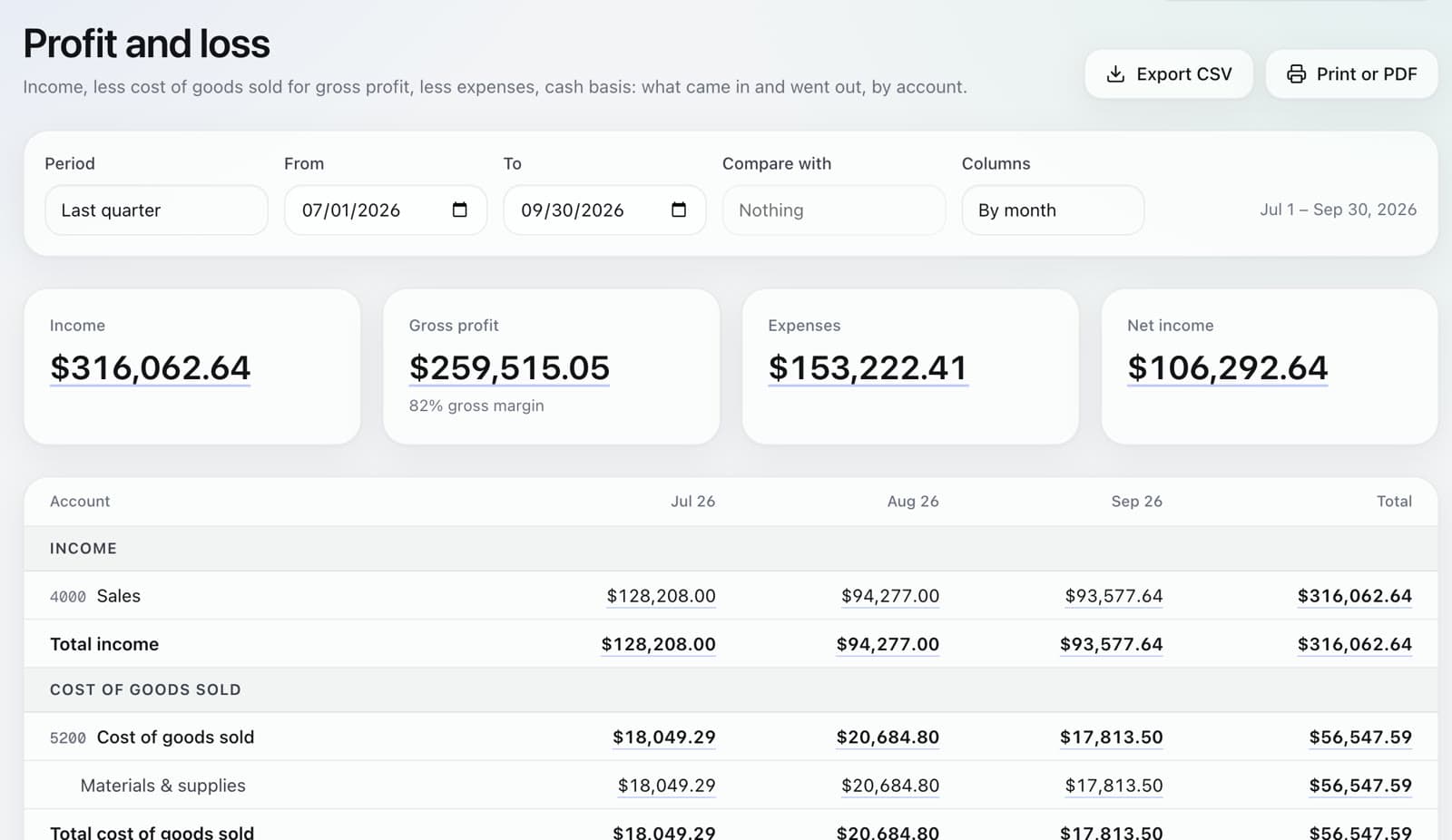This screenshot has width=1452, height=840.
Task: Click Total income value for Jul 26
Action: coord(658,644)
